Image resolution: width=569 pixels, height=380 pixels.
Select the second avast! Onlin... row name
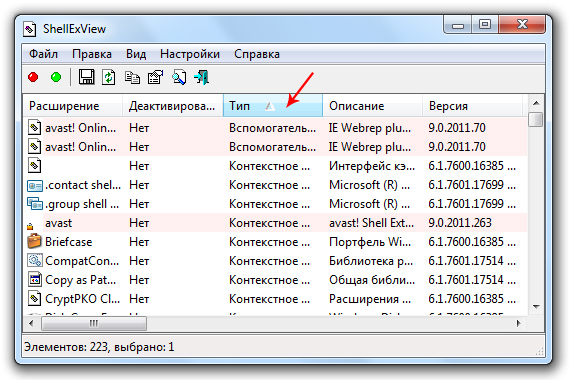(80, 147)
